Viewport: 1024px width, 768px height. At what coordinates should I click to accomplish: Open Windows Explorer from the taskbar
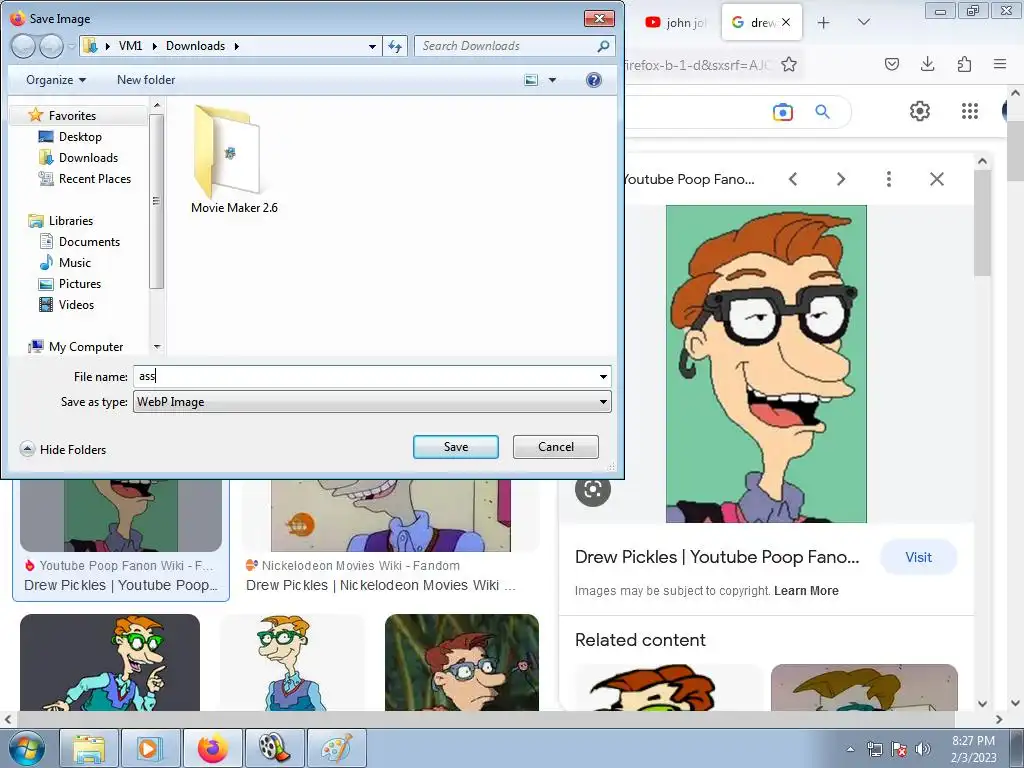tap(89, 748)
